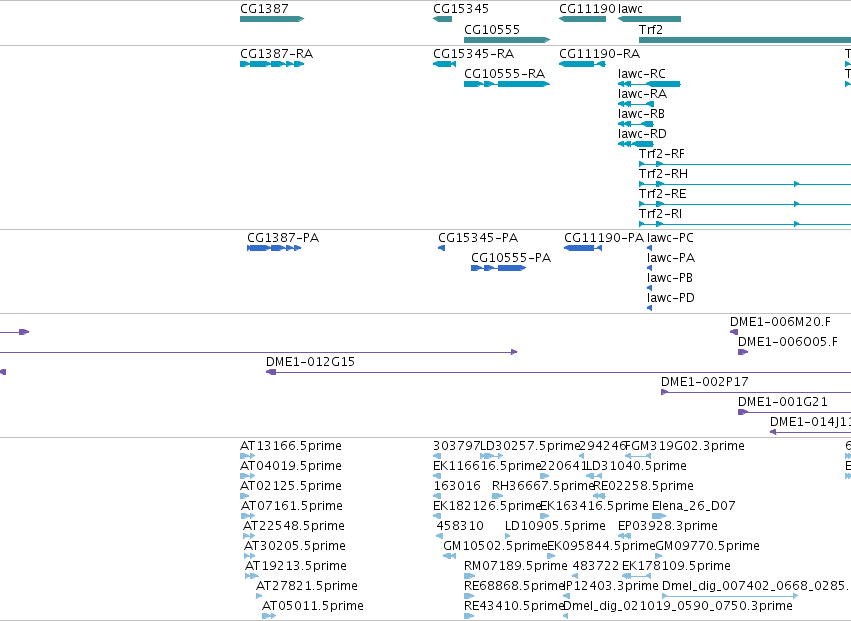Image resolution: width=851 pixels, height=621 pixels.
Task: Click the RM07189.5prime EST label
Action: click(x=516, y=566)
